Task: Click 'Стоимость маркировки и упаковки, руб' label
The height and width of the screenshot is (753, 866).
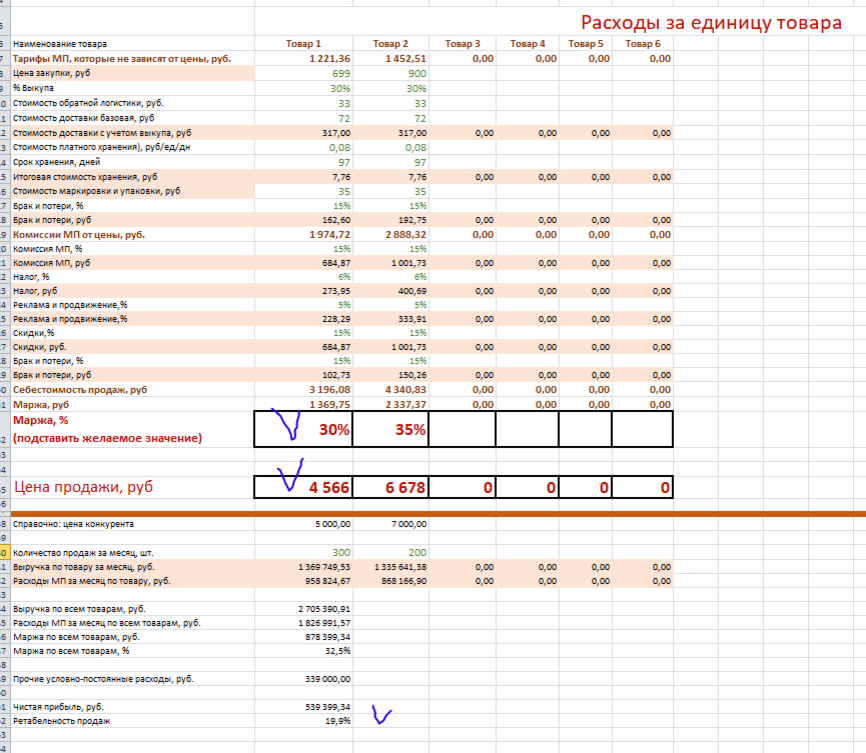Action: pos(97,191)
